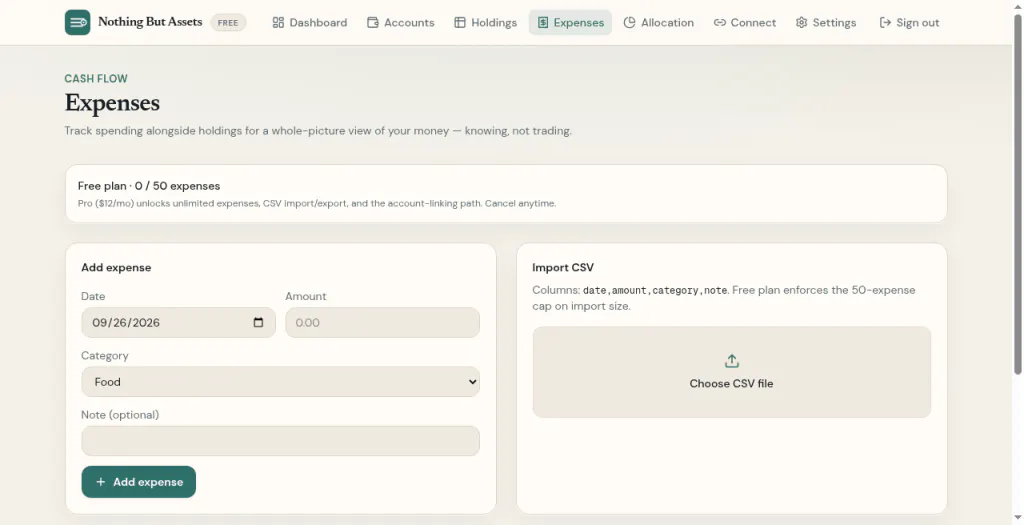Click the upload icon above Choose CSV file

click(731, 360)
